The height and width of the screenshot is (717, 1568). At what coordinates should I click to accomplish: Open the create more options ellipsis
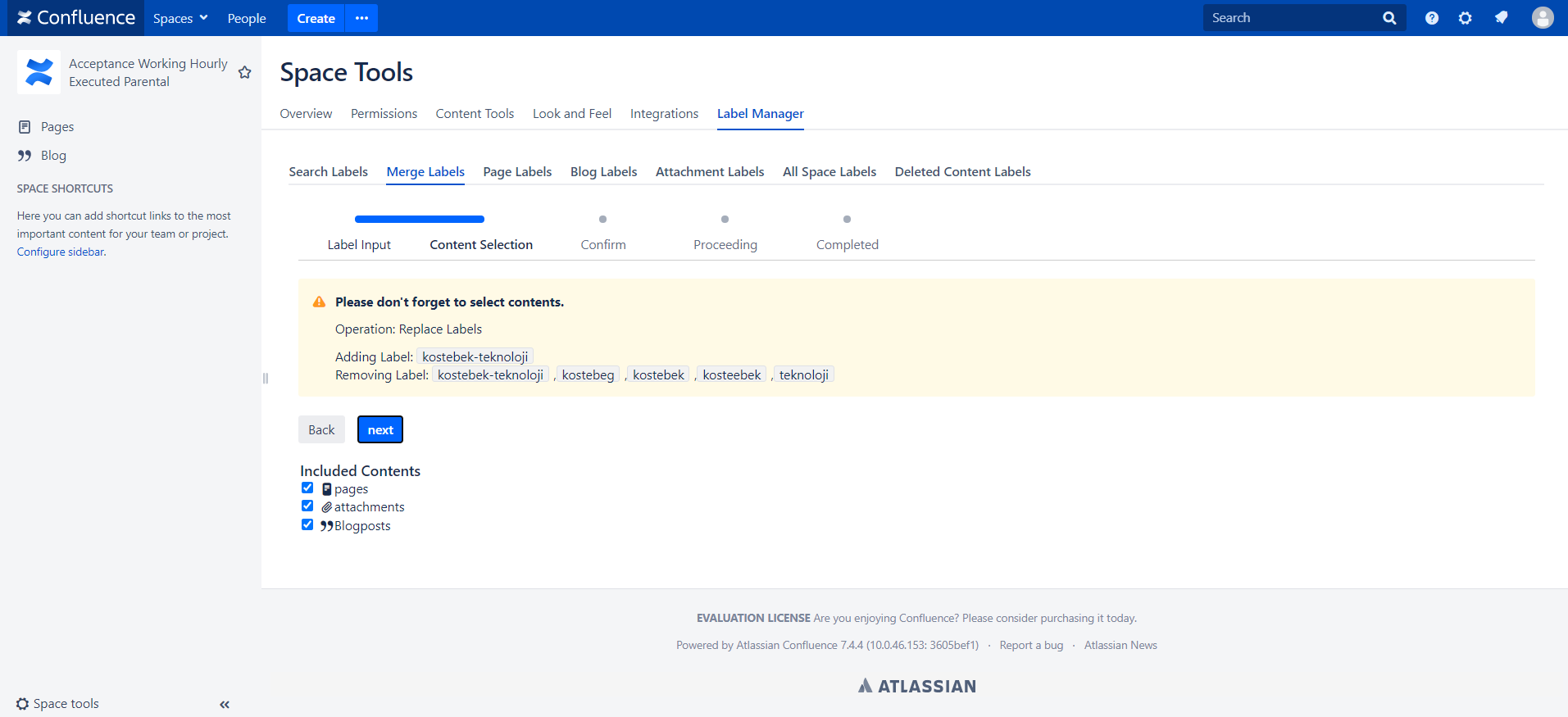coord(361,18)
